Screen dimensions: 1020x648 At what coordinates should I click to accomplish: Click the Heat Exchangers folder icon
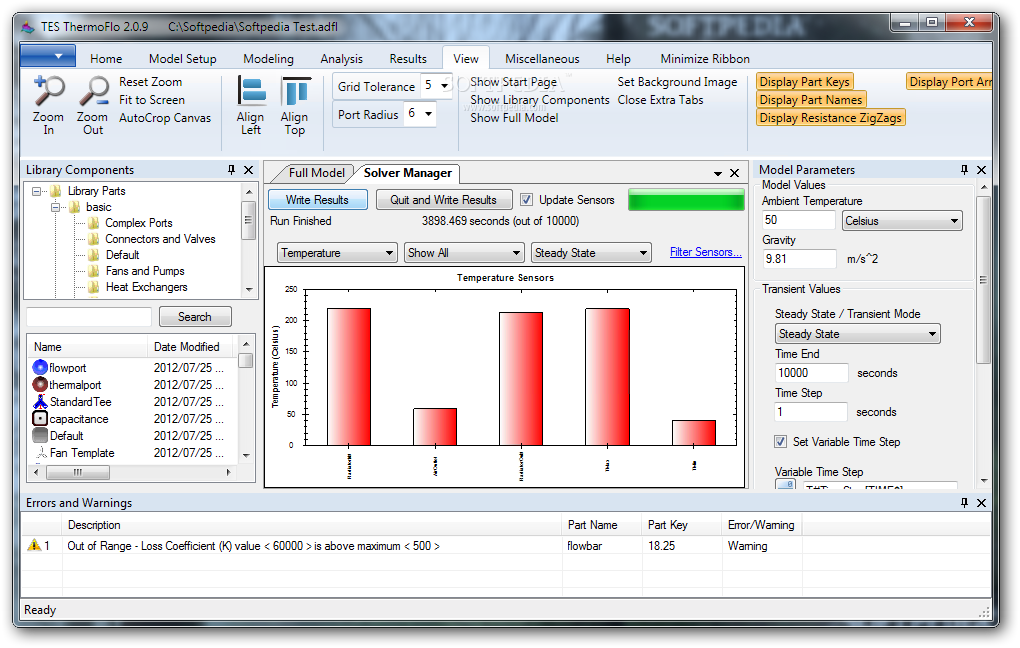tap(94, 287)
